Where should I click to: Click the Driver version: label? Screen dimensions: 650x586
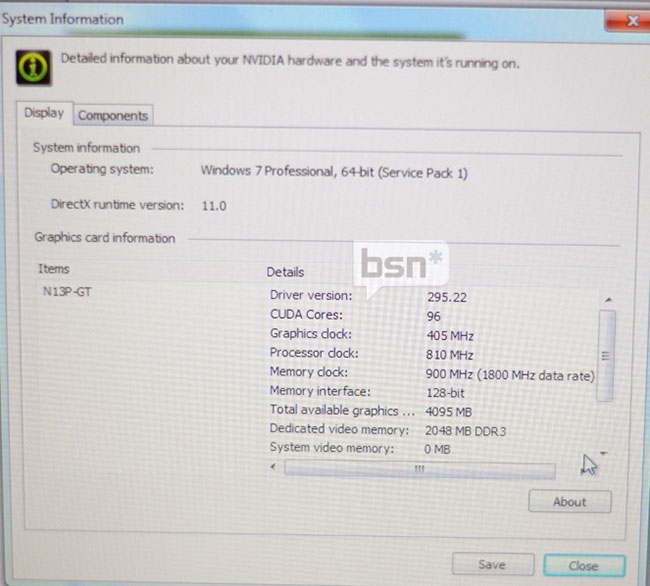(311, 295)
